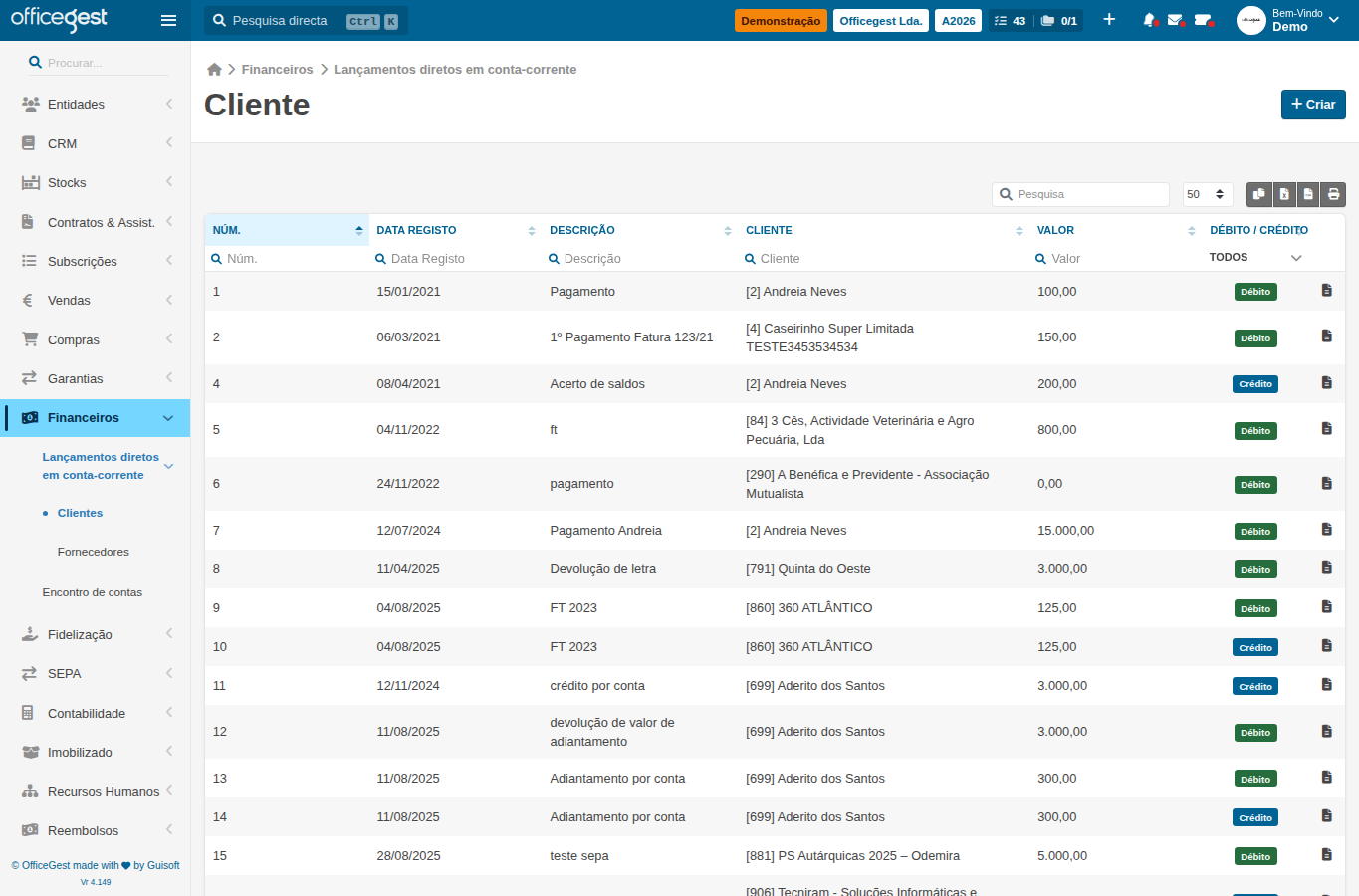Focus the Descrição column filter
The height and width of the screenshot is (896, 1359).
pyautogui.click(x=642, y=258)
